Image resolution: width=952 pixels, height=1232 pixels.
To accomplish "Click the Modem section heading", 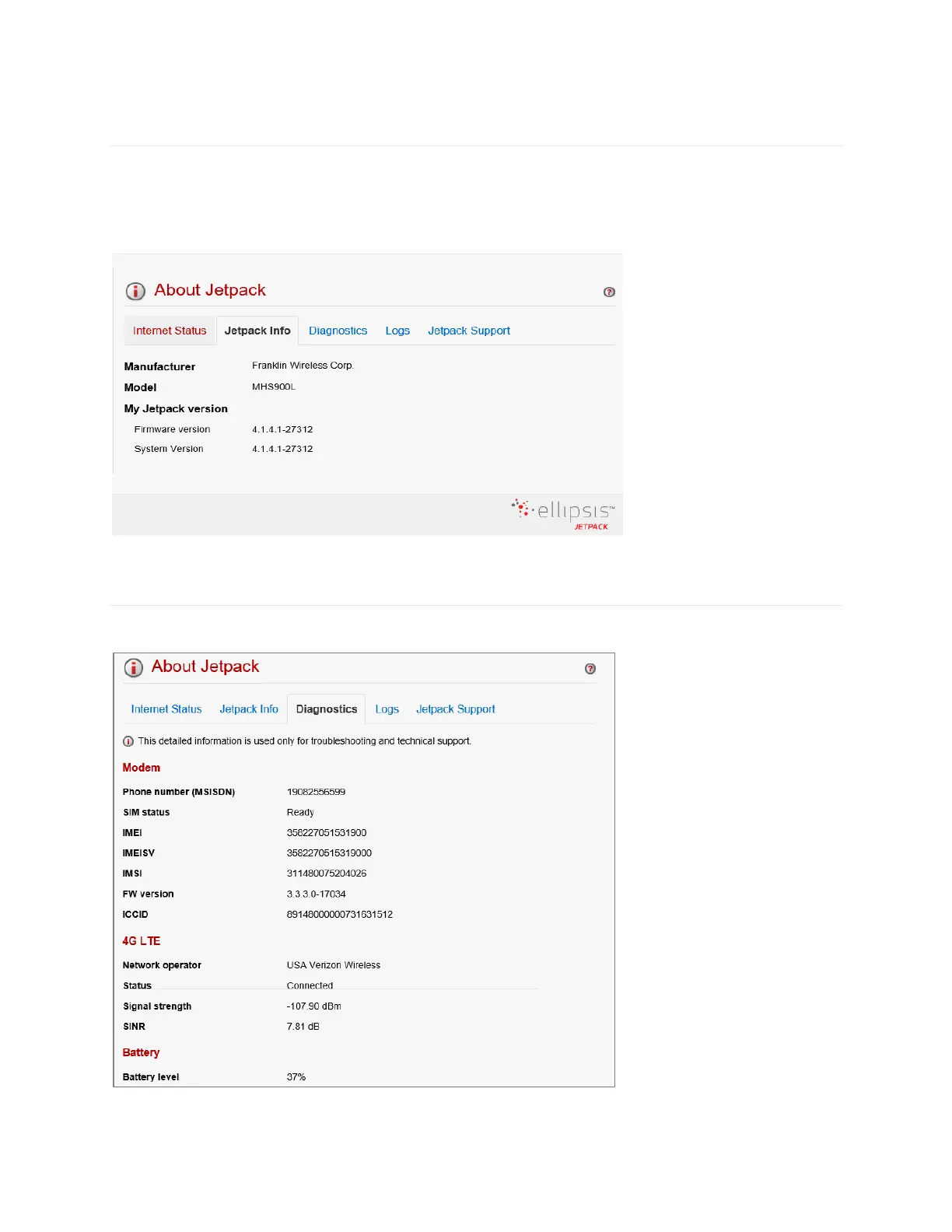I will click(x=142, y=768).
